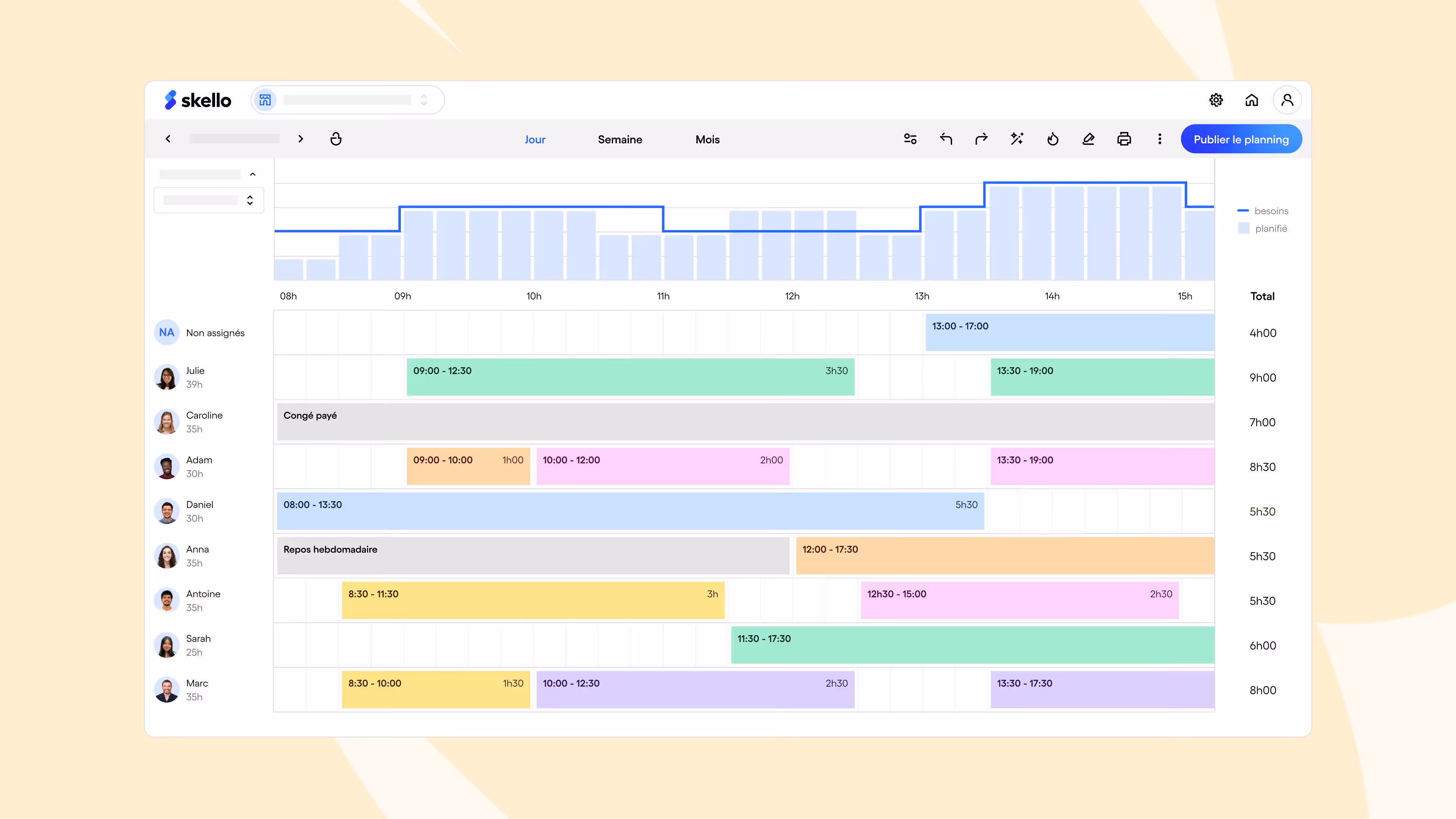Image resolution: width=1456 pixels, height=819 pixels.
Task: Switch to the Mois view
Action: point(707,140)
